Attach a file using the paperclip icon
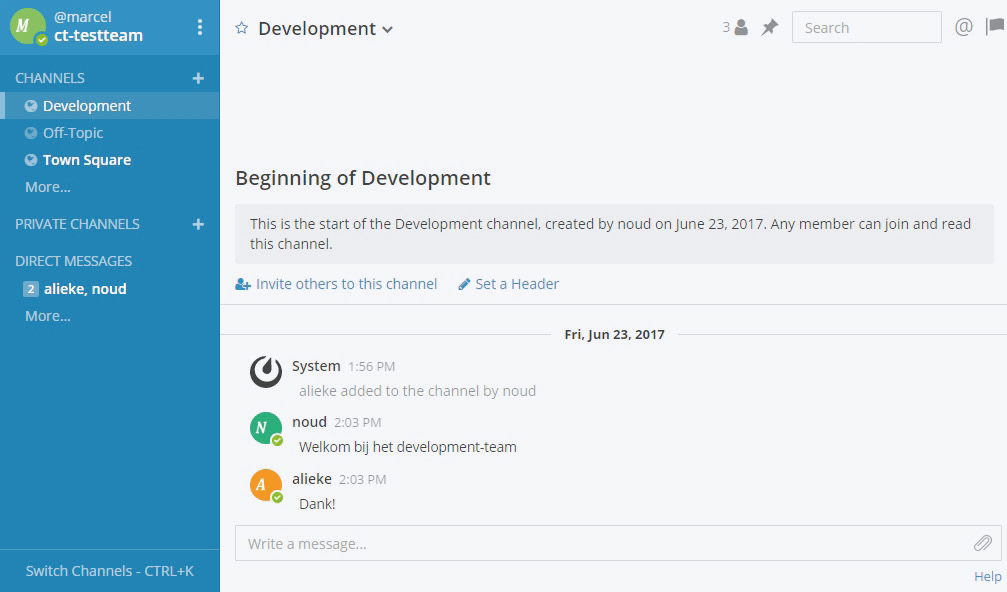 982,543
